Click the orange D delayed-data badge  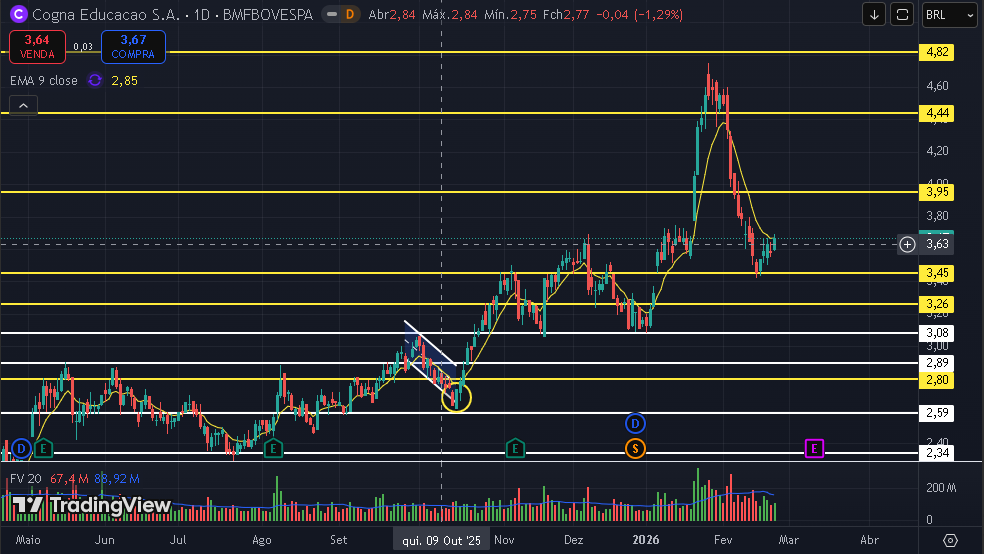[x=350, y=14]
